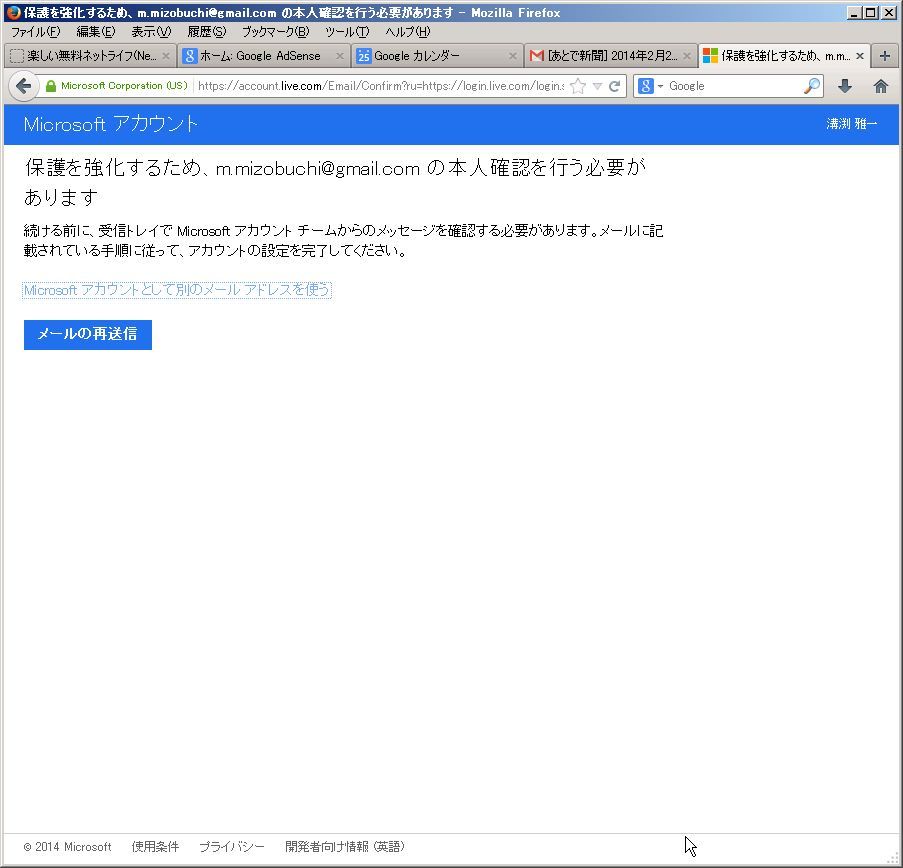Image resolution: width=903 pixels, height=868 pixels.
Task: Click user name 溝渕 雅一 in header
Action: (x=852, y=124)
